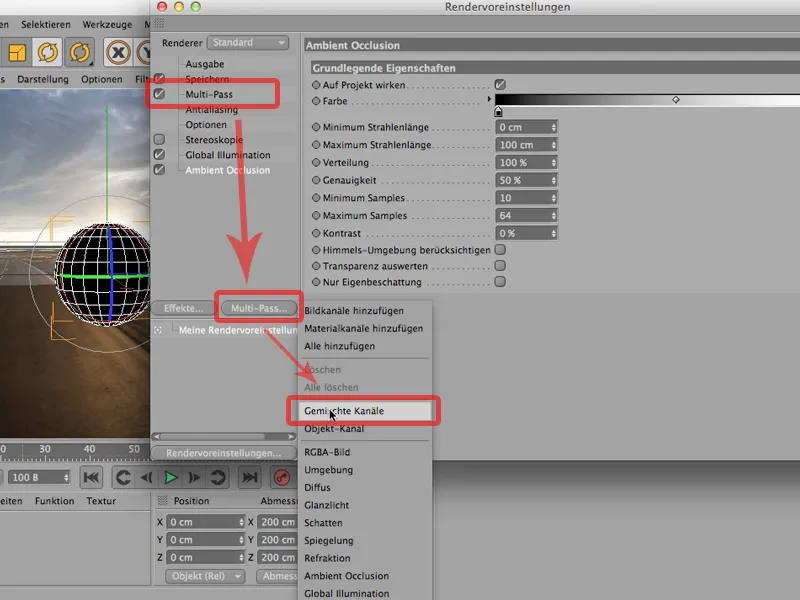The width and height of the screenshot is (800, 600).
Task: Open the Objekt (Rel) dropdown
Action: pos(205,576)
